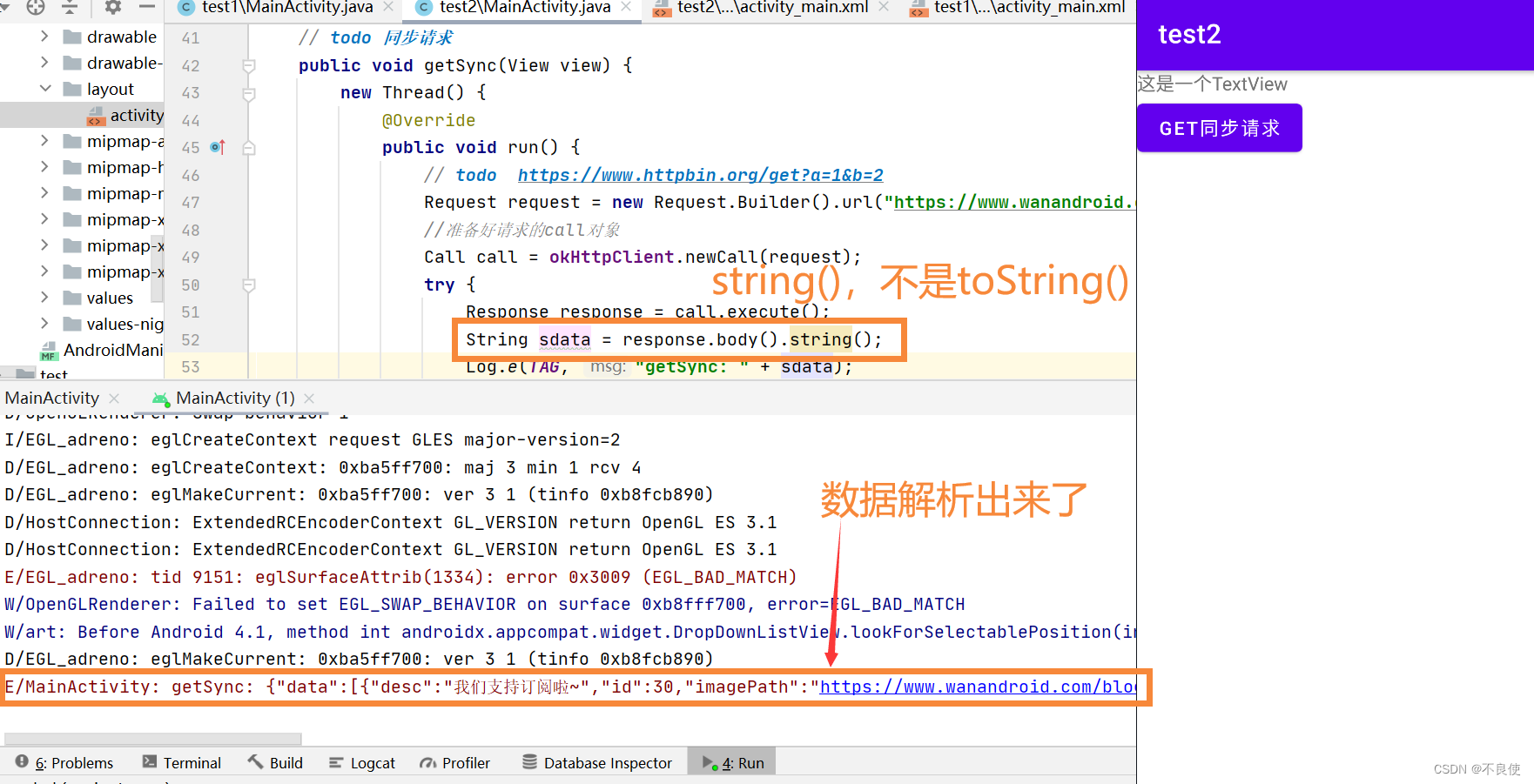The width and height of the screenshot is (1534, 784).
Task: Close the MainActivity run tab
Action: point(114,399)
